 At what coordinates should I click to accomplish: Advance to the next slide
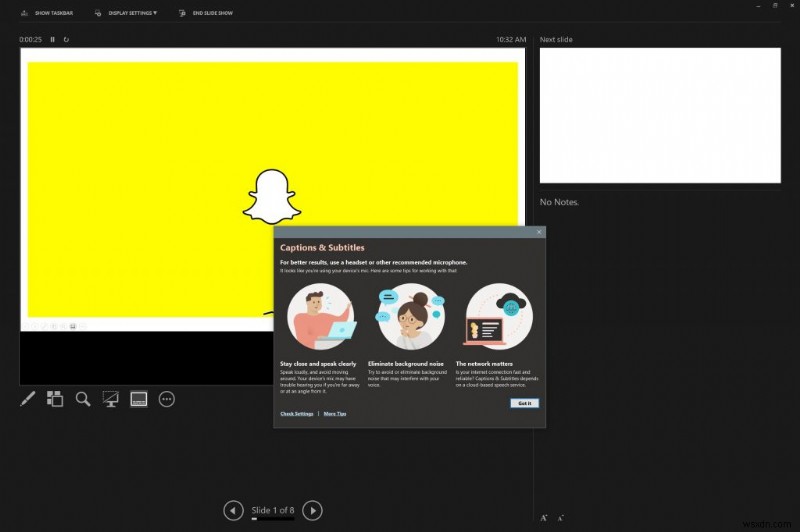(312, 510)
